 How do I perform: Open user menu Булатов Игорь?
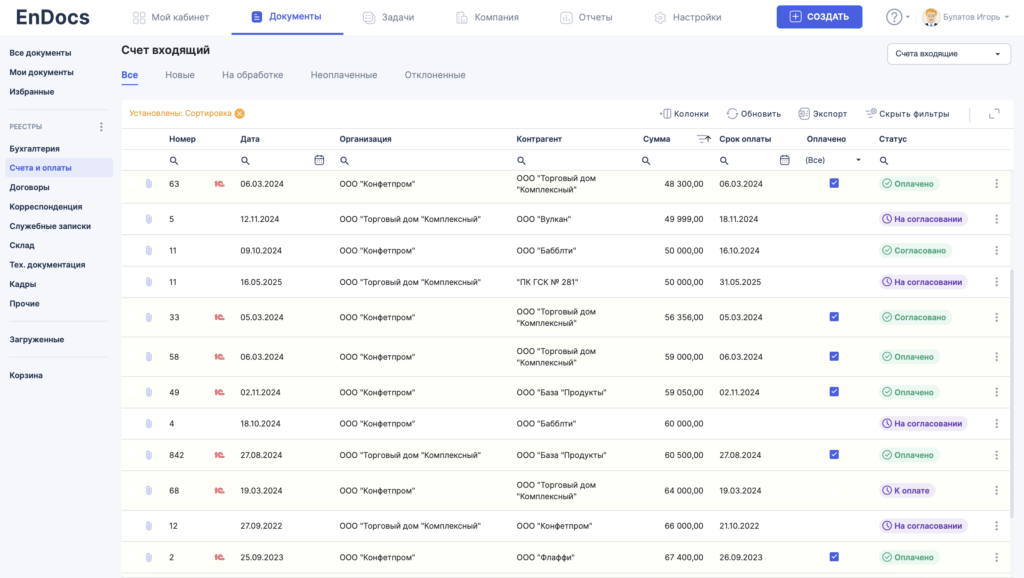pos(968,17)
